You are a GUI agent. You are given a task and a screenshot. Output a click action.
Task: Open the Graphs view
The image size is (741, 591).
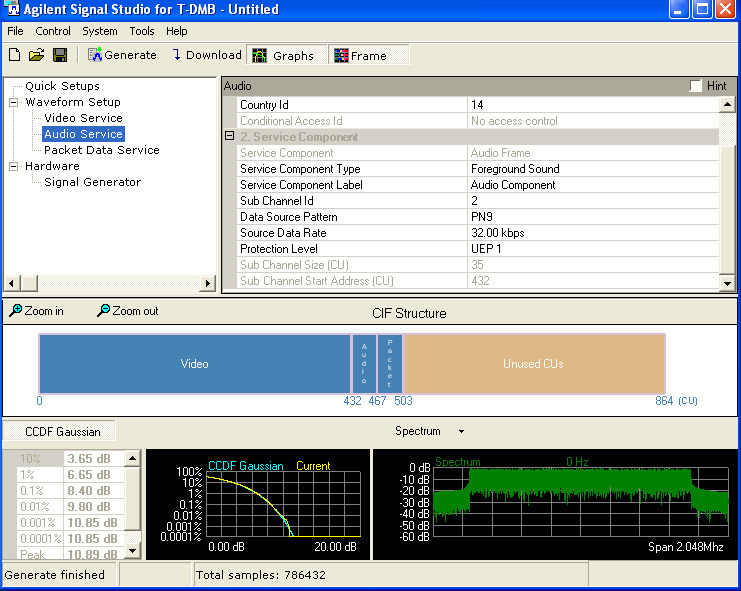287,55
